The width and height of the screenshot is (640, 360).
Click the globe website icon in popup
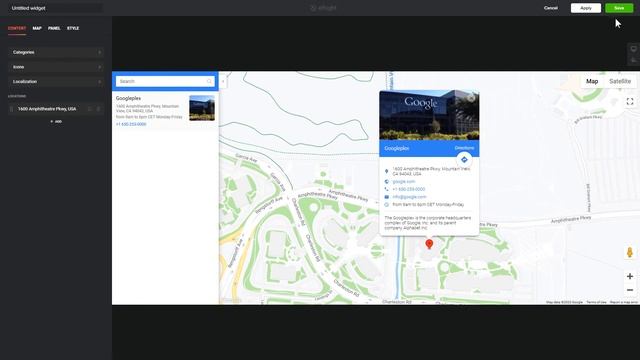tap(387, 181)
